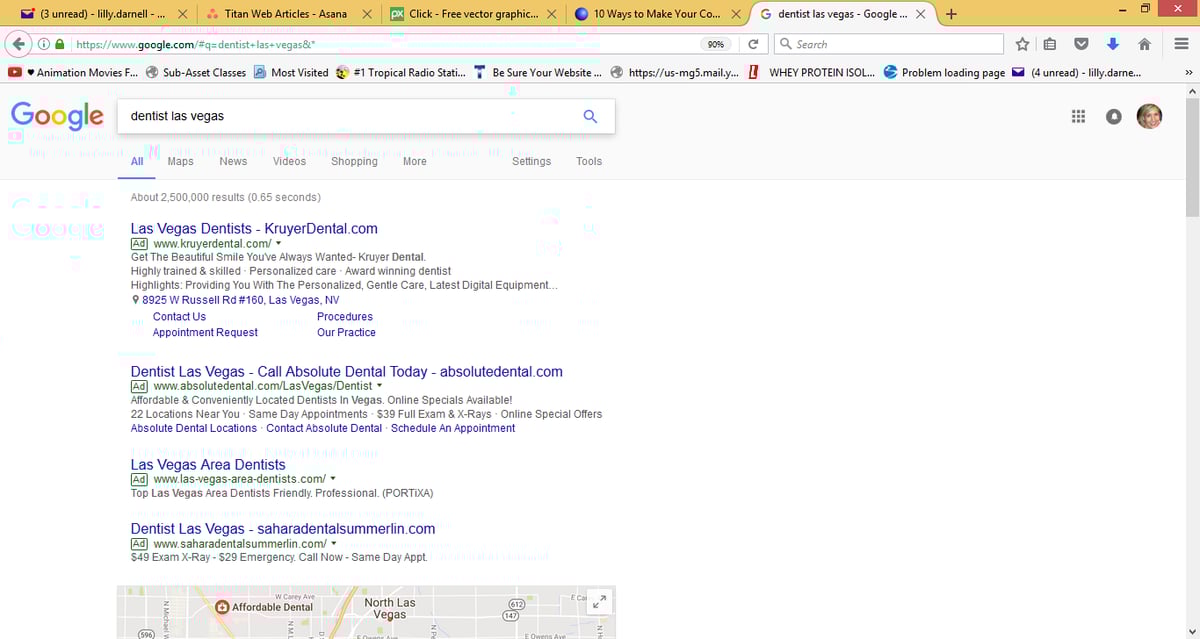Reload the page with the refresh icon
The image size is (1200, 639).
click(x=753, y=44)
